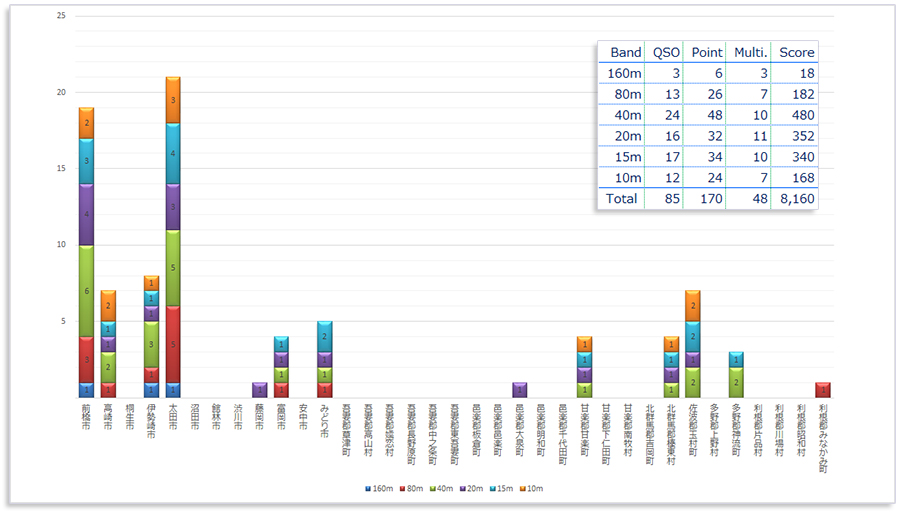
Task: Click the 80m legend marker
Action: tap(402, 489)
